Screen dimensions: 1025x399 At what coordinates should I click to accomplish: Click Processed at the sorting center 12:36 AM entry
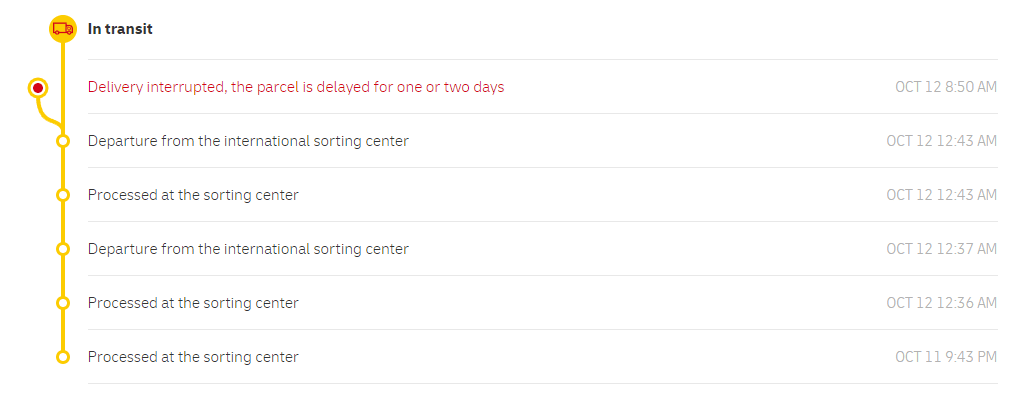[193, 303]
